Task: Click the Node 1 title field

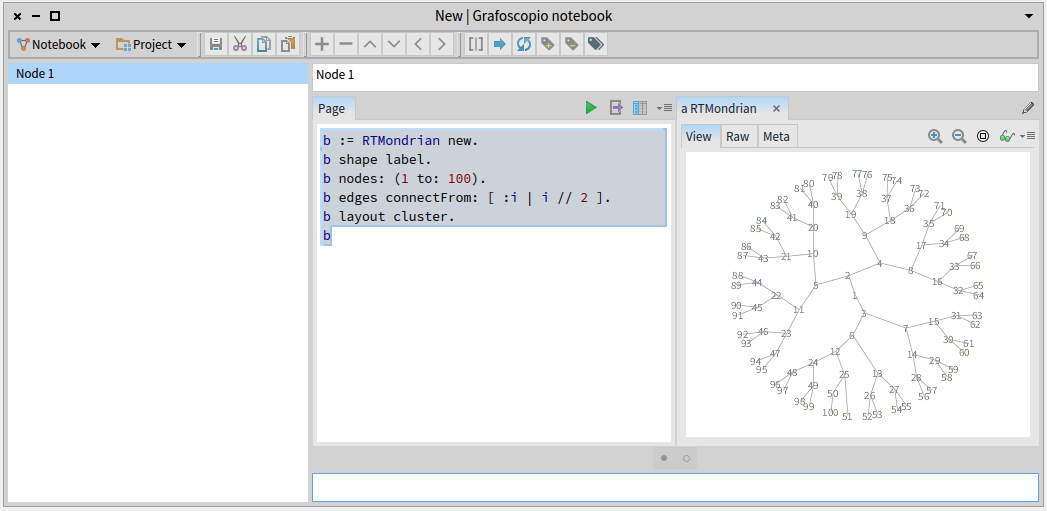Action: click(x=675, y=77)
